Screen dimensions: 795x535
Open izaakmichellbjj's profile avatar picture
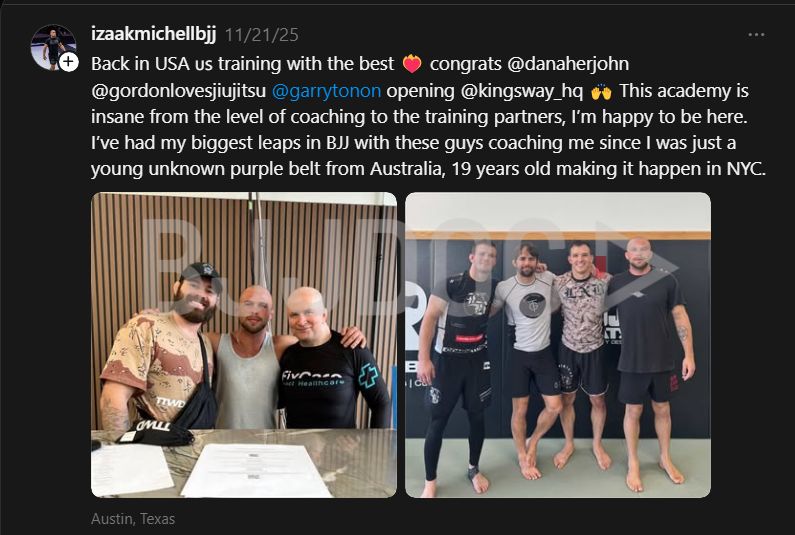[x=53, y=47]
